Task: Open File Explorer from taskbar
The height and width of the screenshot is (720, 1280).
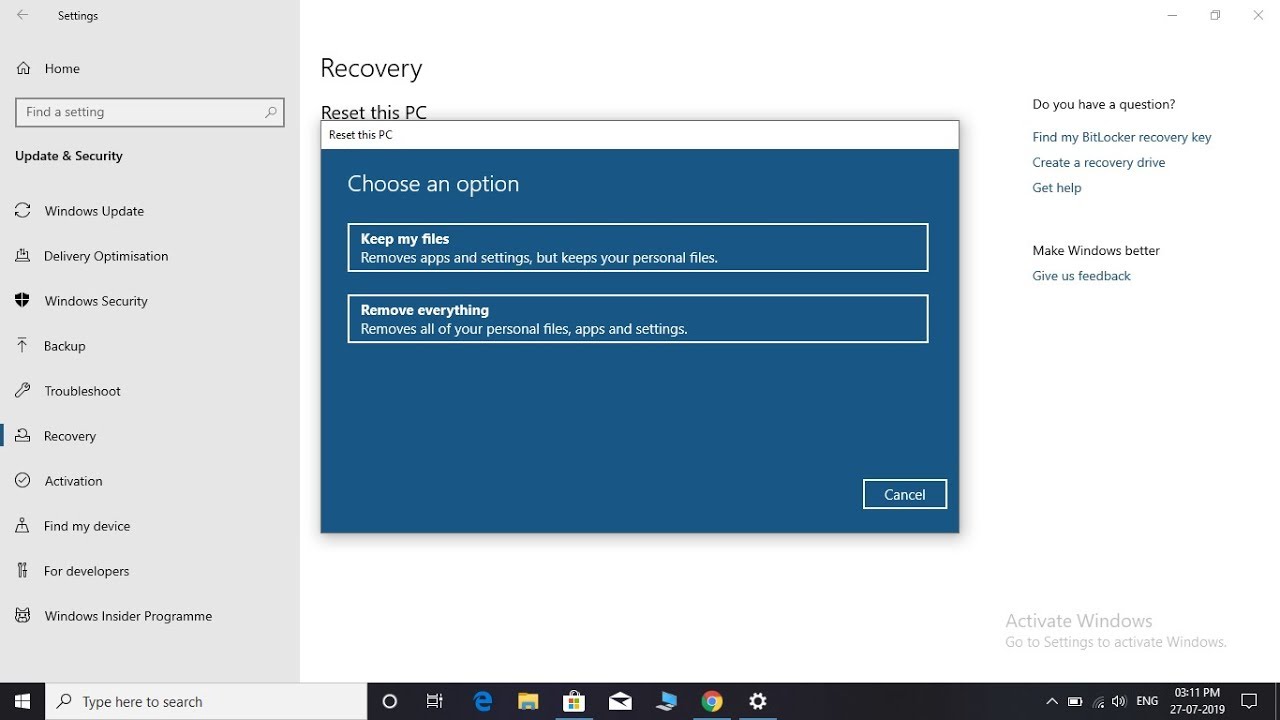Action: coord(528,701)
